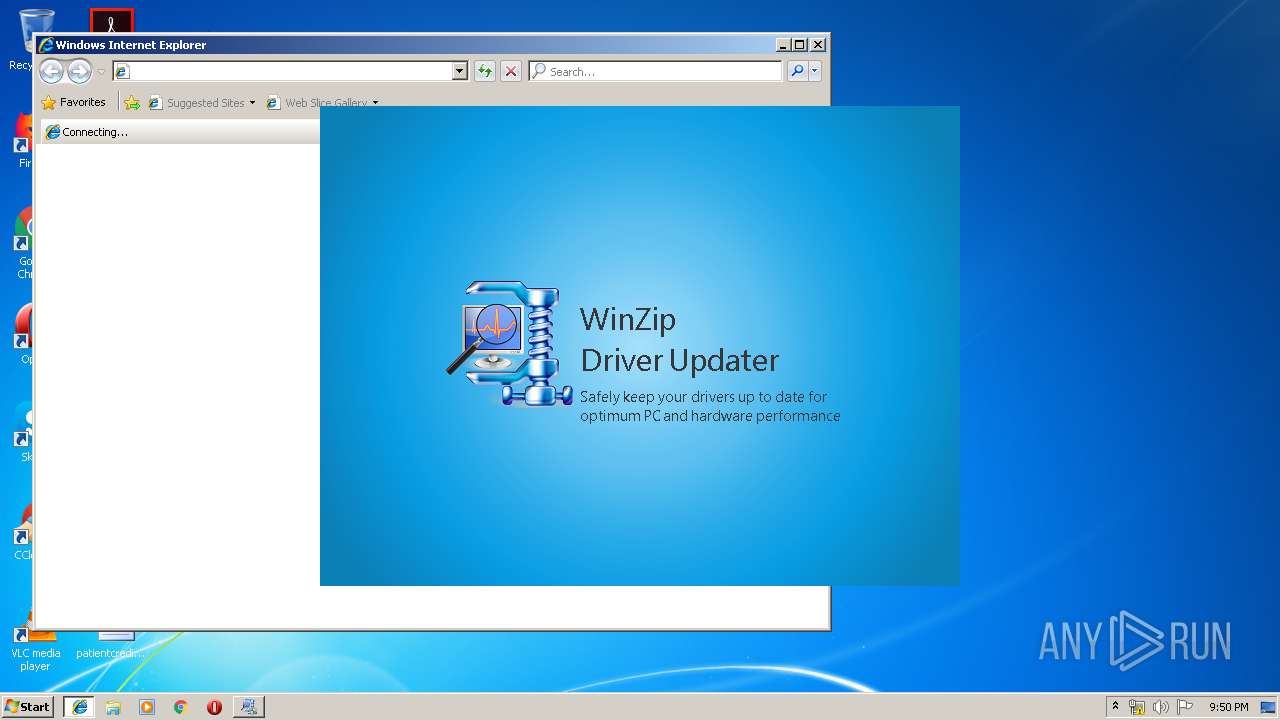
Task: Click the Add to Favorites Bar icon
Action: coord(132,102)
